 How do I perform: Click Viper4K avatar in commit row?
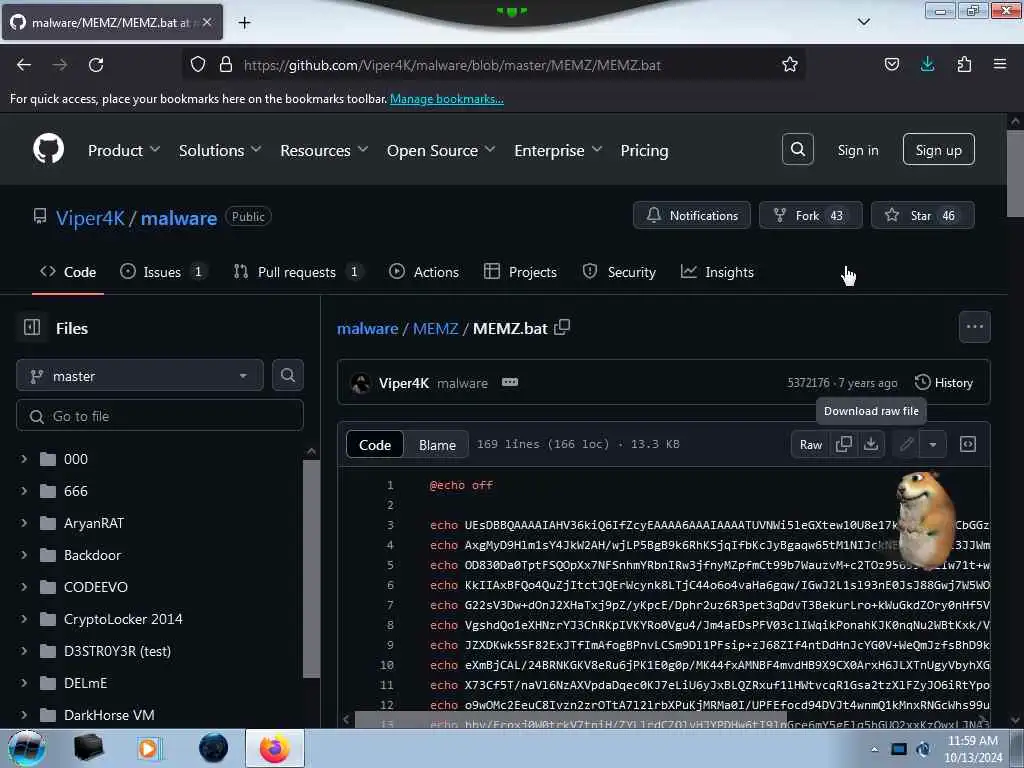point(360,383)
